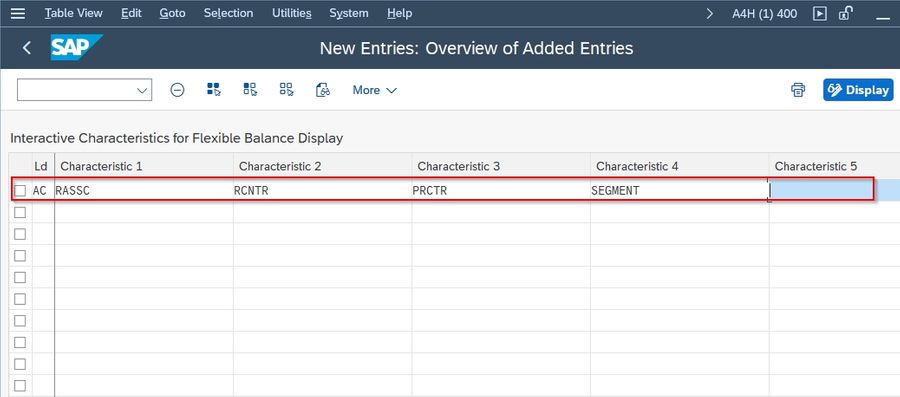
Task: Open the Edit menu
Action: 131,13
